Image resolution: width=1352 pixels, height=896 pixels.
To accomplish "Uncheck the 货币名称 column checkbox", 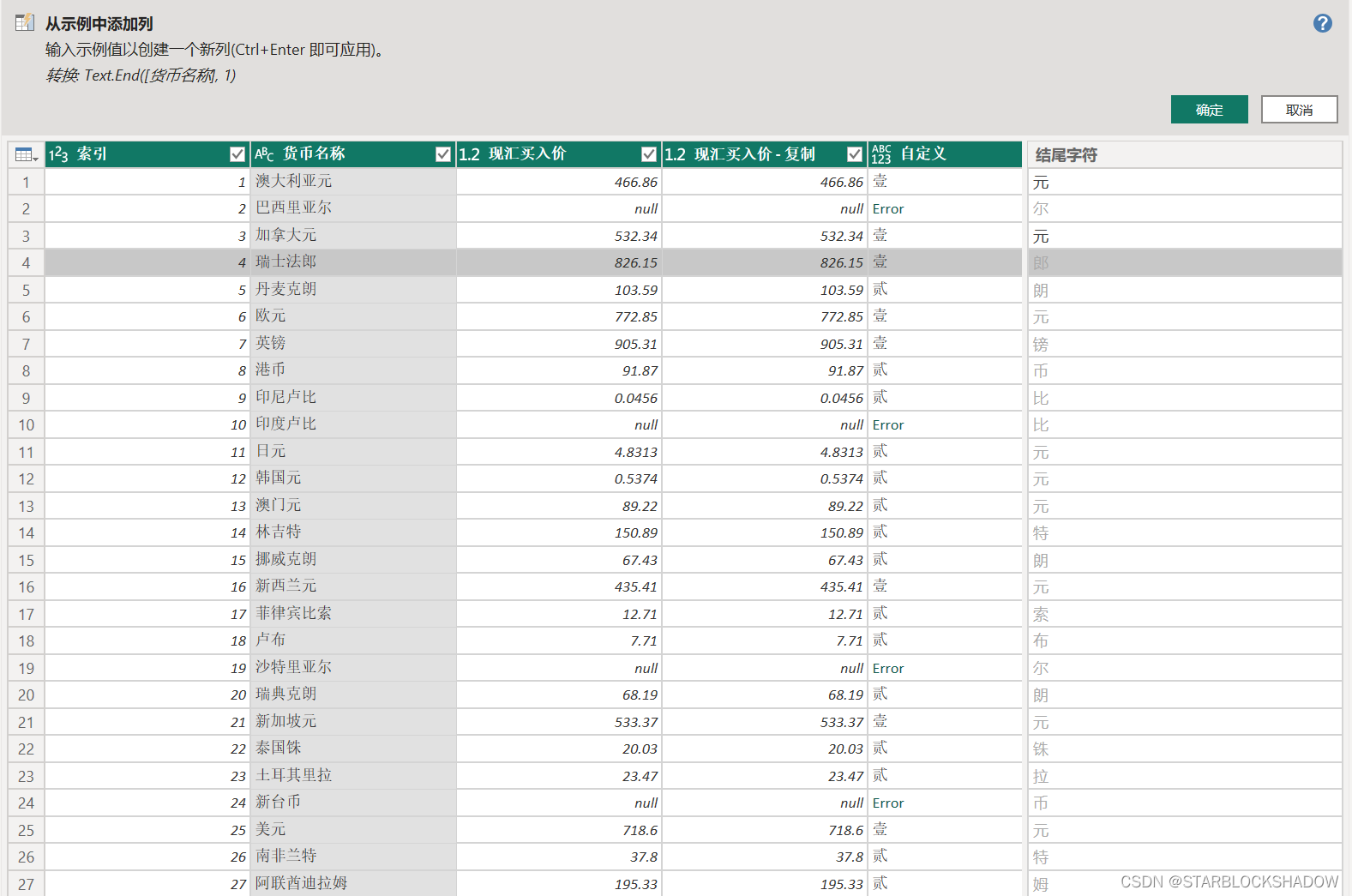I will click(x=443, y=154).
